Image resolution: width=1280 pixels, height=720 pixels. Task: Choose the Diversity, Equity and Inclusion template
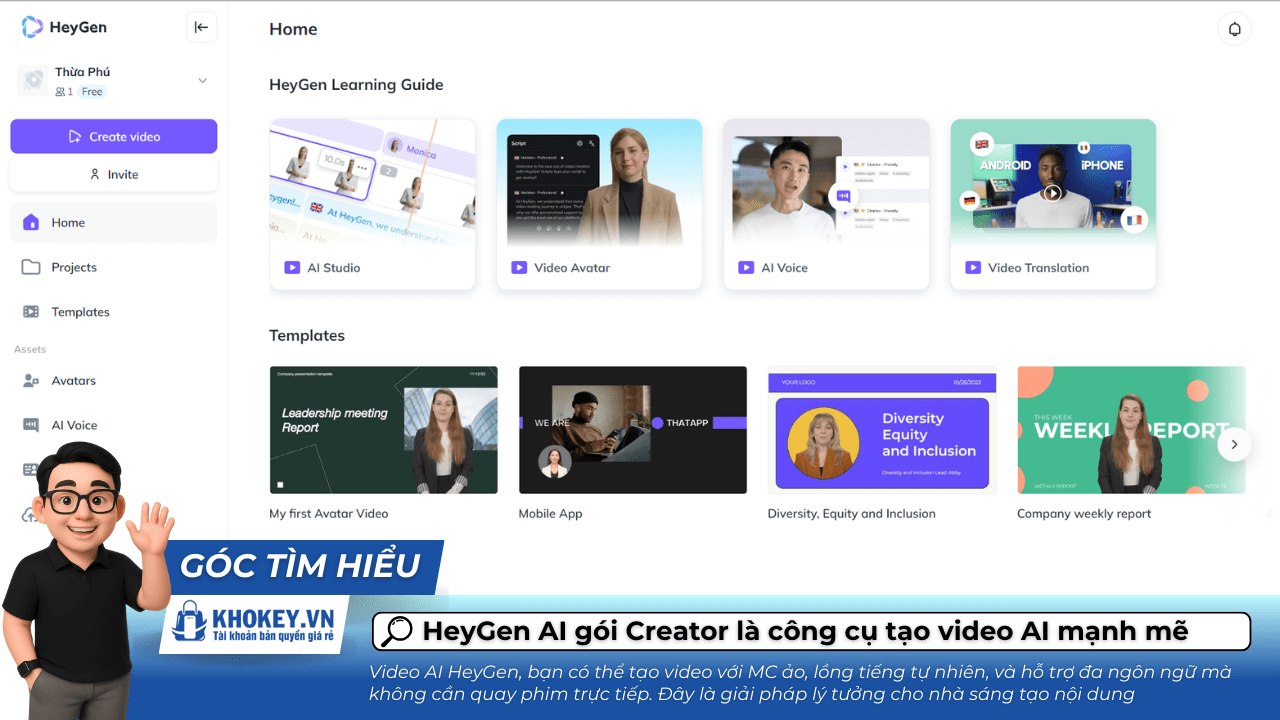[x=881, y=430]
